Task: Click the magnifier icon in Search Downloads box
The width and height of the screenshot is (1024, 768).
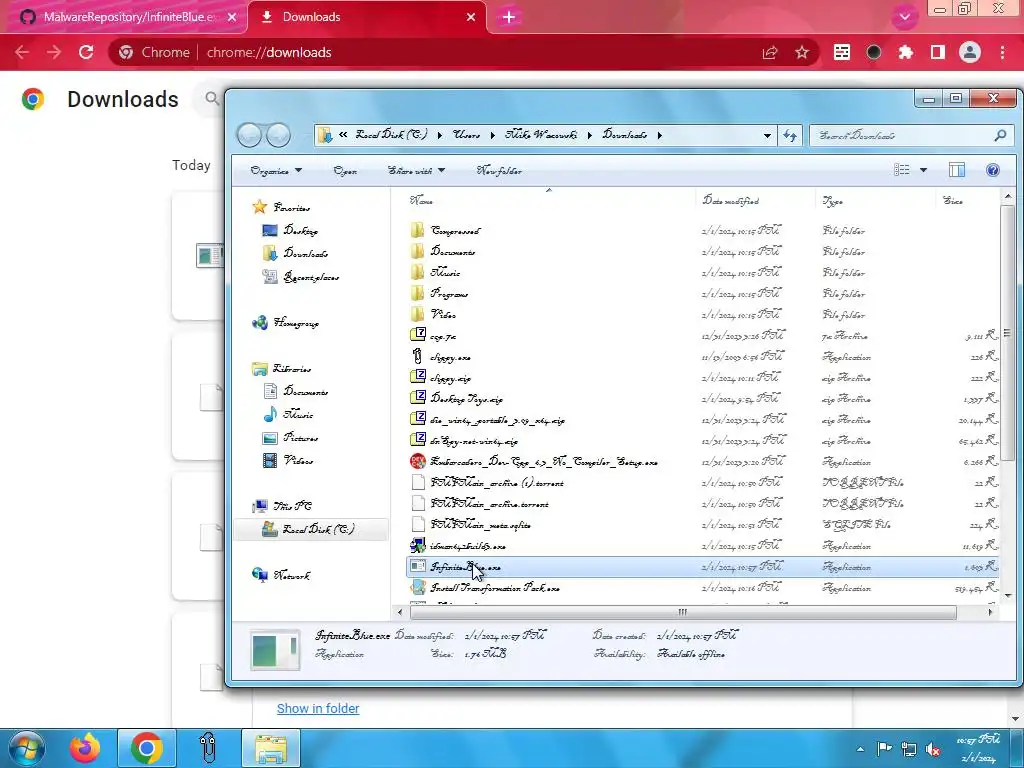Action: click(x=1000, y=135)
